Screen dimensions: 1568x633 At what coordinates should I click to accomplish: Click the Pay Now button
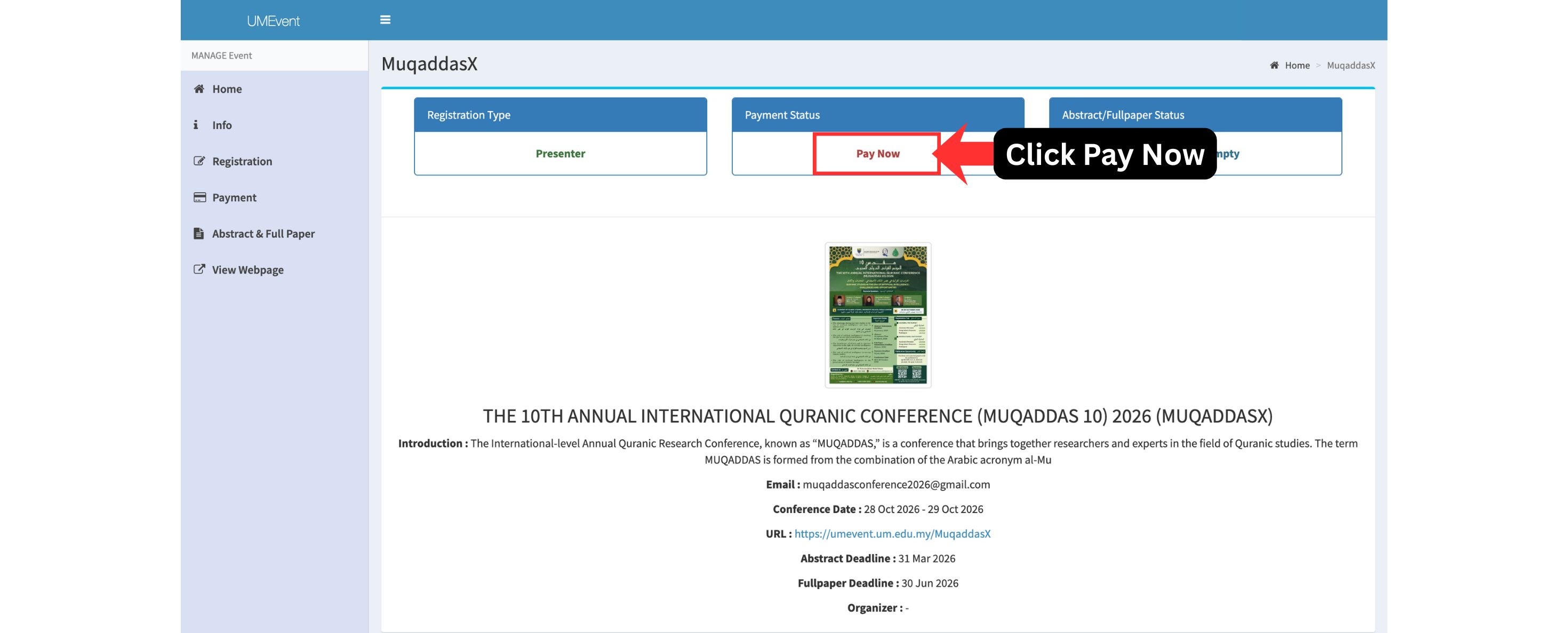tap(877, 154)
